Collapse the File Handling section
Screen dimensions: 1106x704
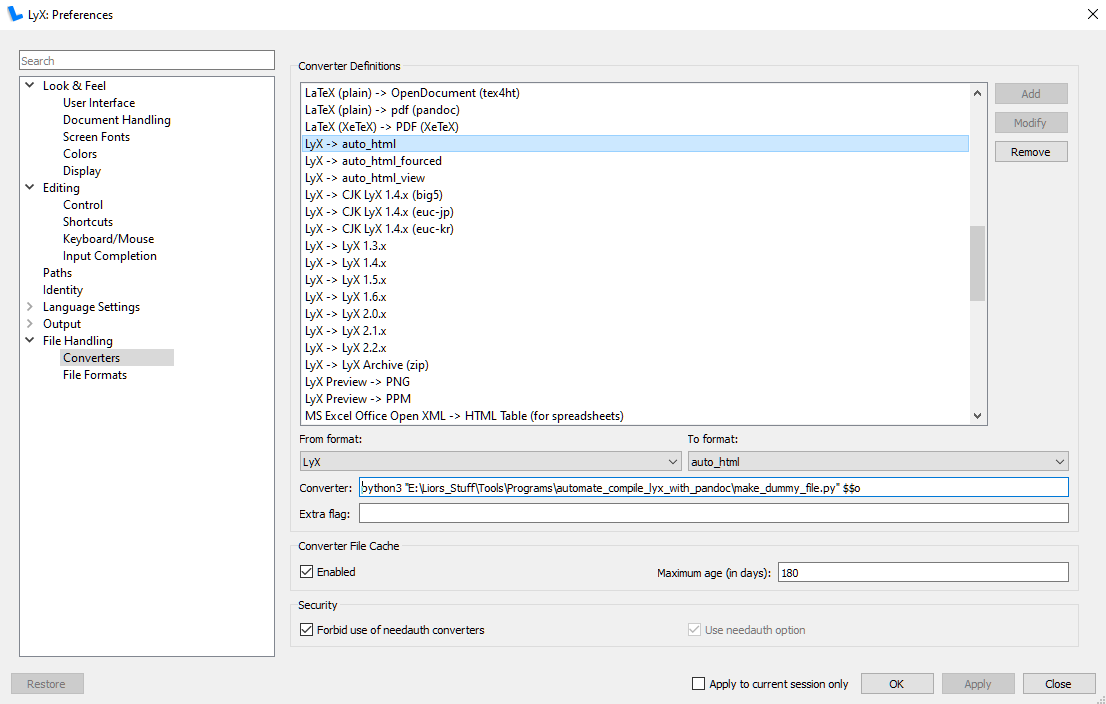[30, 341]
